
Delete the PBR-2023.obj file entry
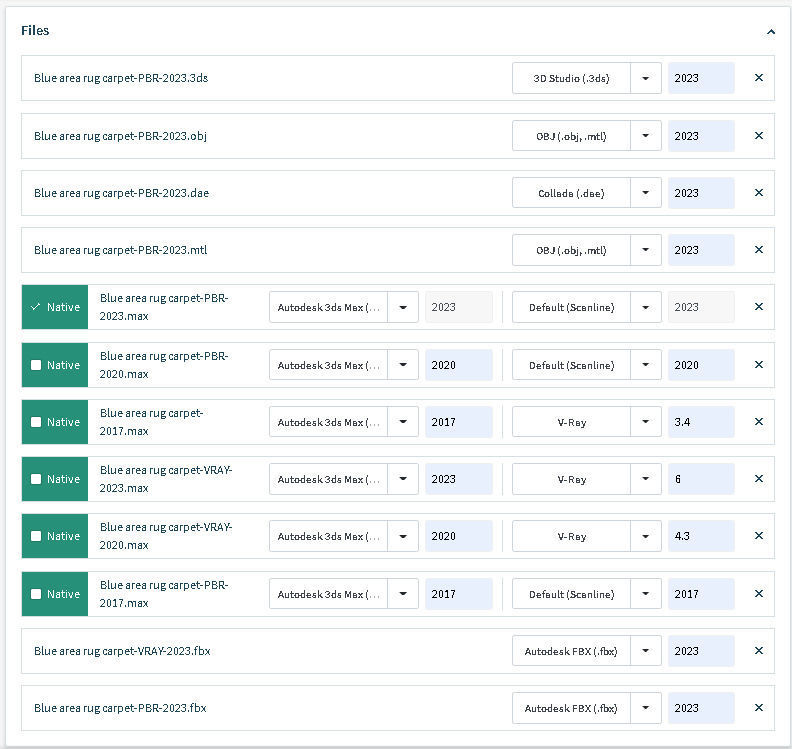[758, 136]
